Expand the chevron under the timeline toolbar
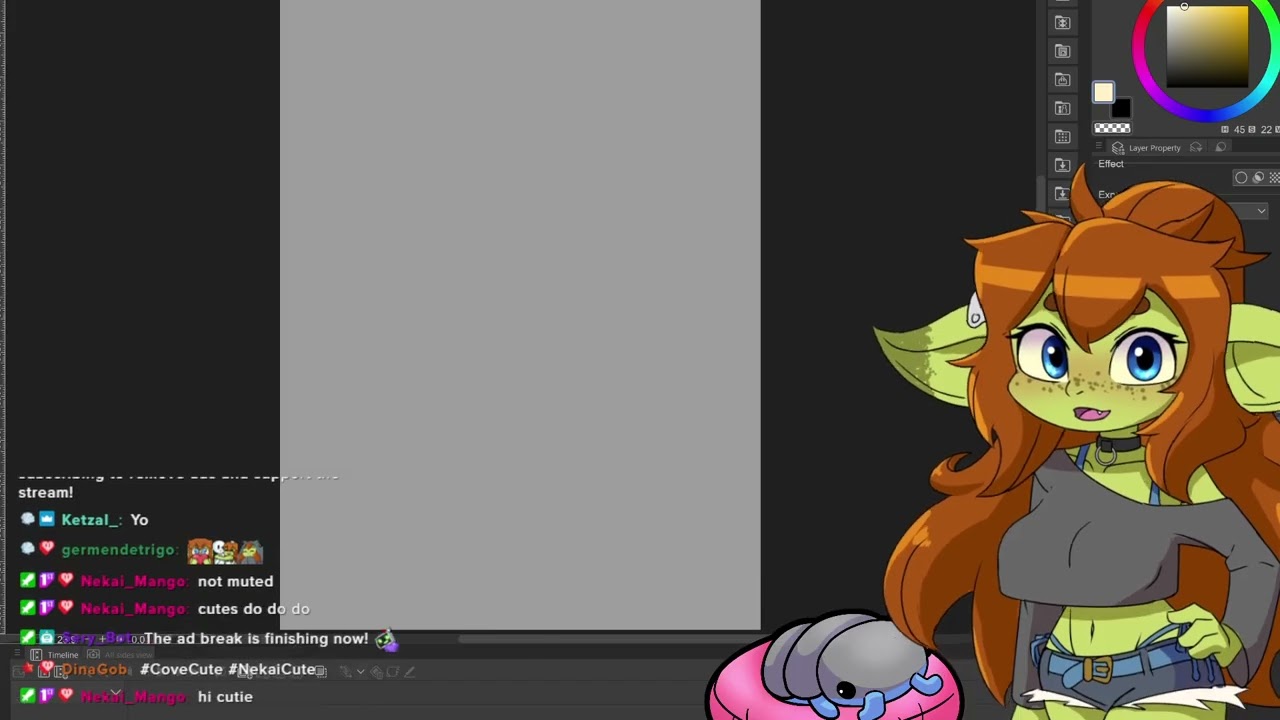 click(116, 693)
